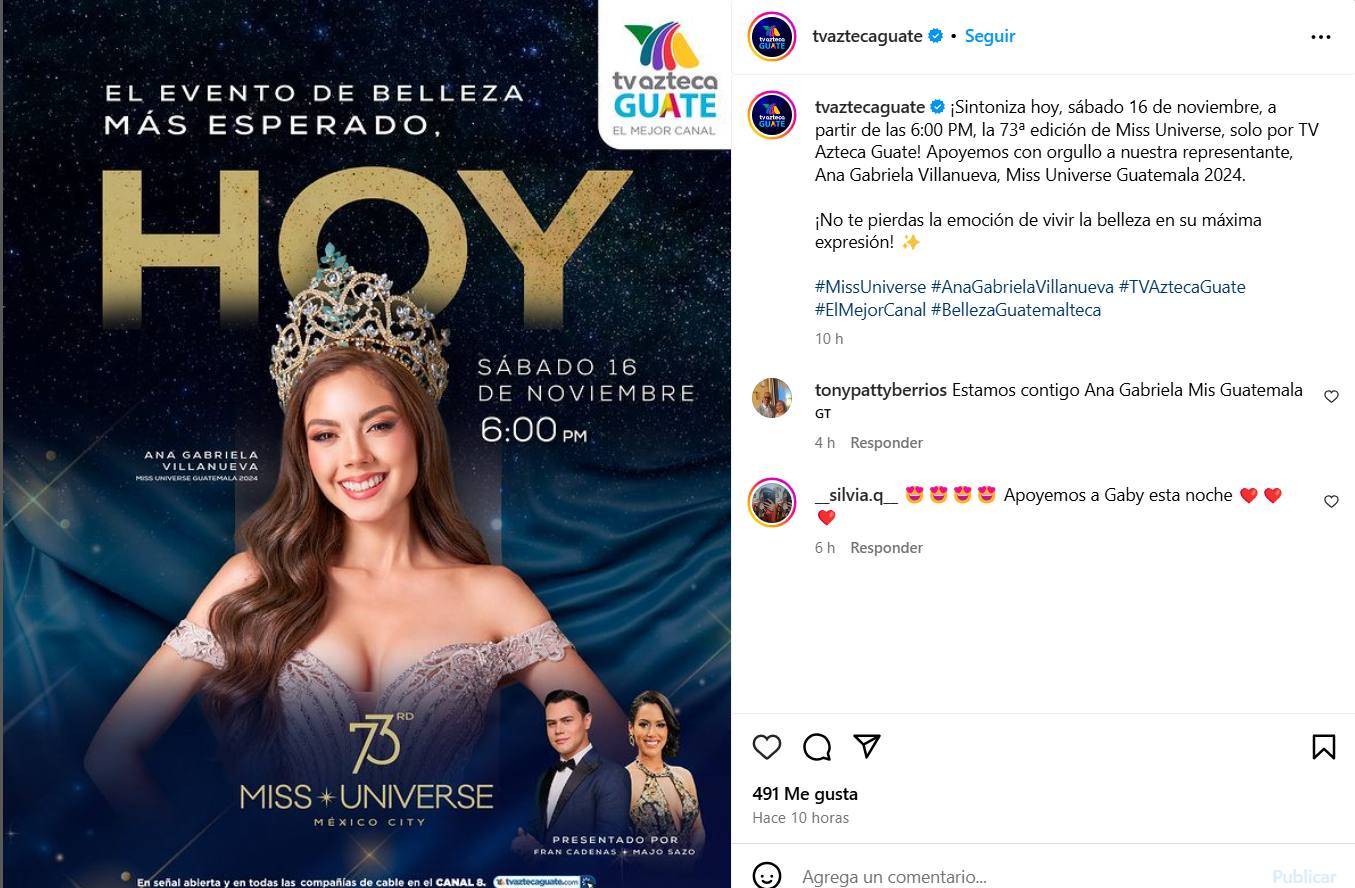Reply to tonypattyberrios's comment
This screenshot has height=888, width=1355.
(886, 443)
